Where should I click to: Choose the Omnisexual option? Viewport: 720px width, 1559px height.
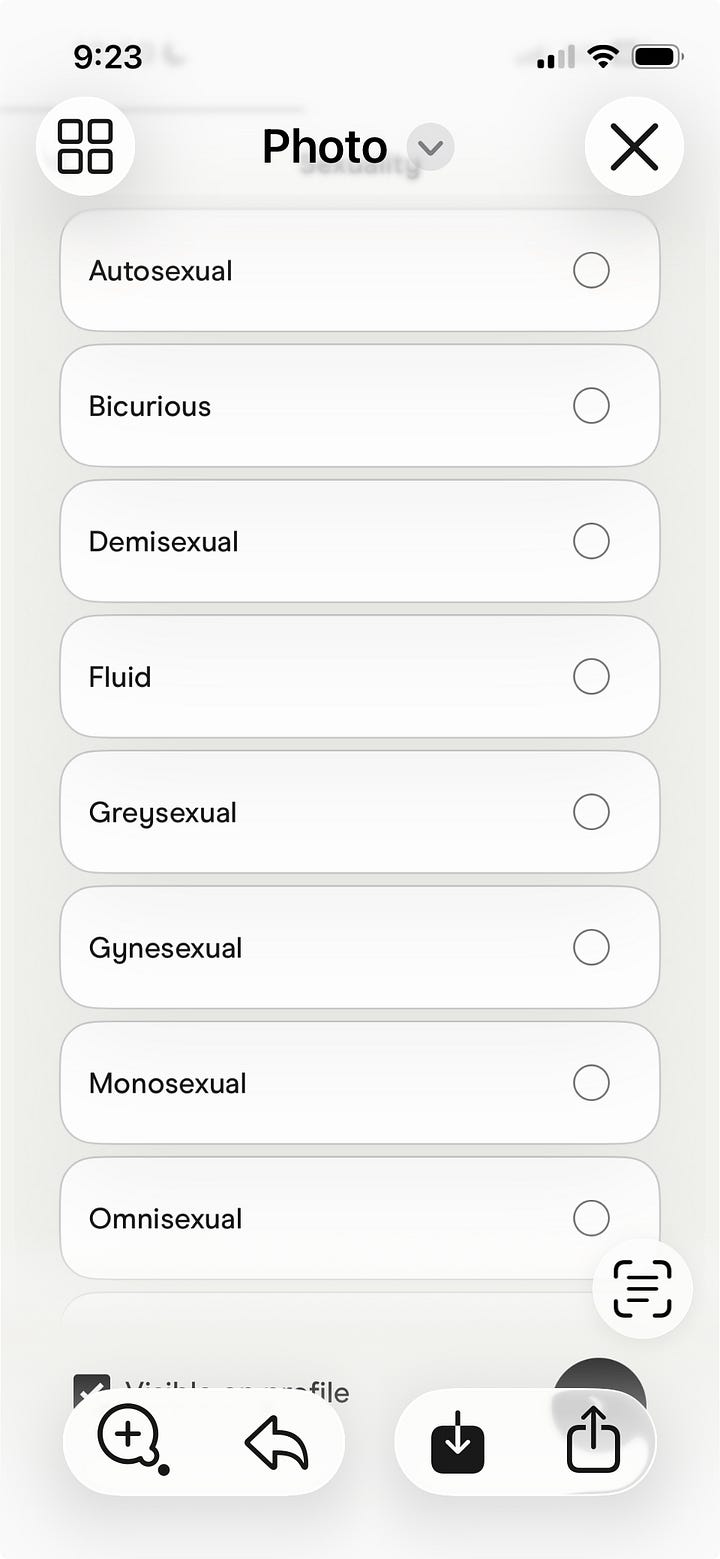[x=360, y=1218]
